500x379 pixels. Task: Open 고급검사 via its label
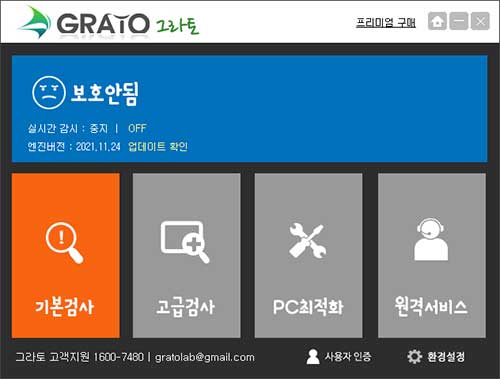(x=185, y=307)
